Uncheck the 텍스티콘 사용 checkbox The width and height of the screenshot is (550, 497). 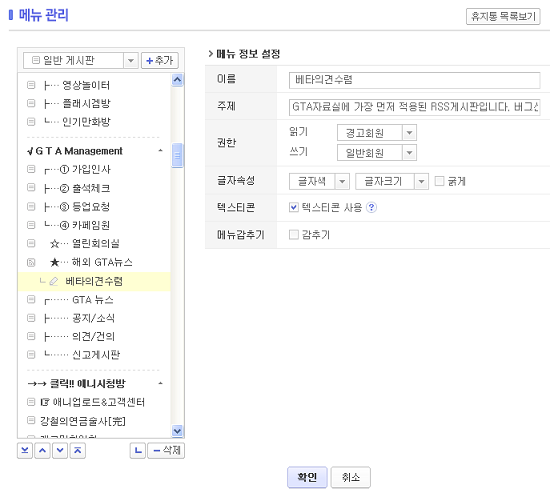click(x=294, y=207)
